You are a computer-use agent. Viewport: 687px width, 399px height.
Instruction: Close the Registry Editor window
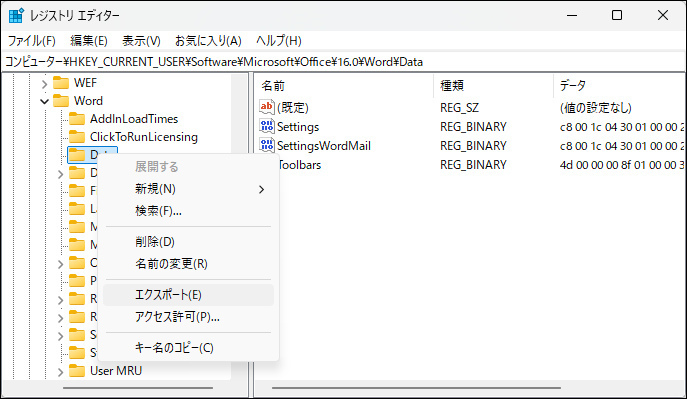click(663, 15)
